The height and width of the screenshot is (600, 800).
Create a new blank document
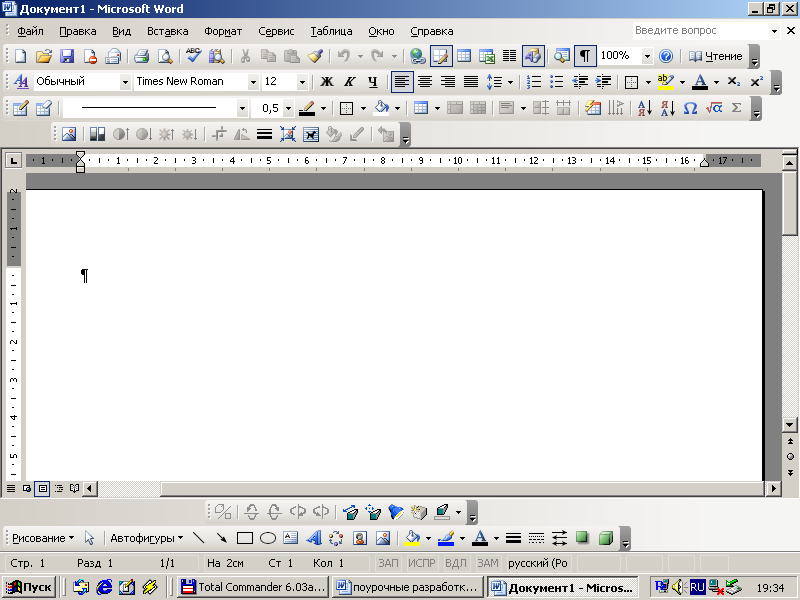tap(21, 56)
